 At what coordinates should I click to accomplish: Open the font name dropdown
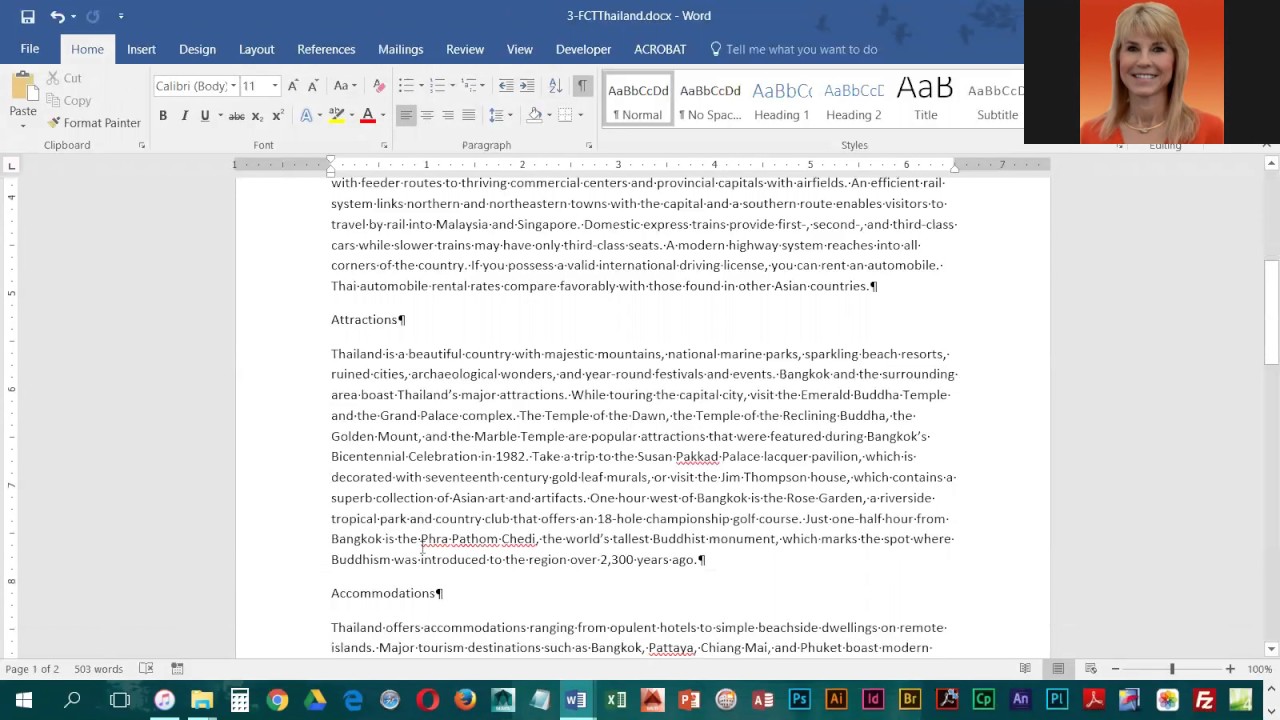(233, 86)
